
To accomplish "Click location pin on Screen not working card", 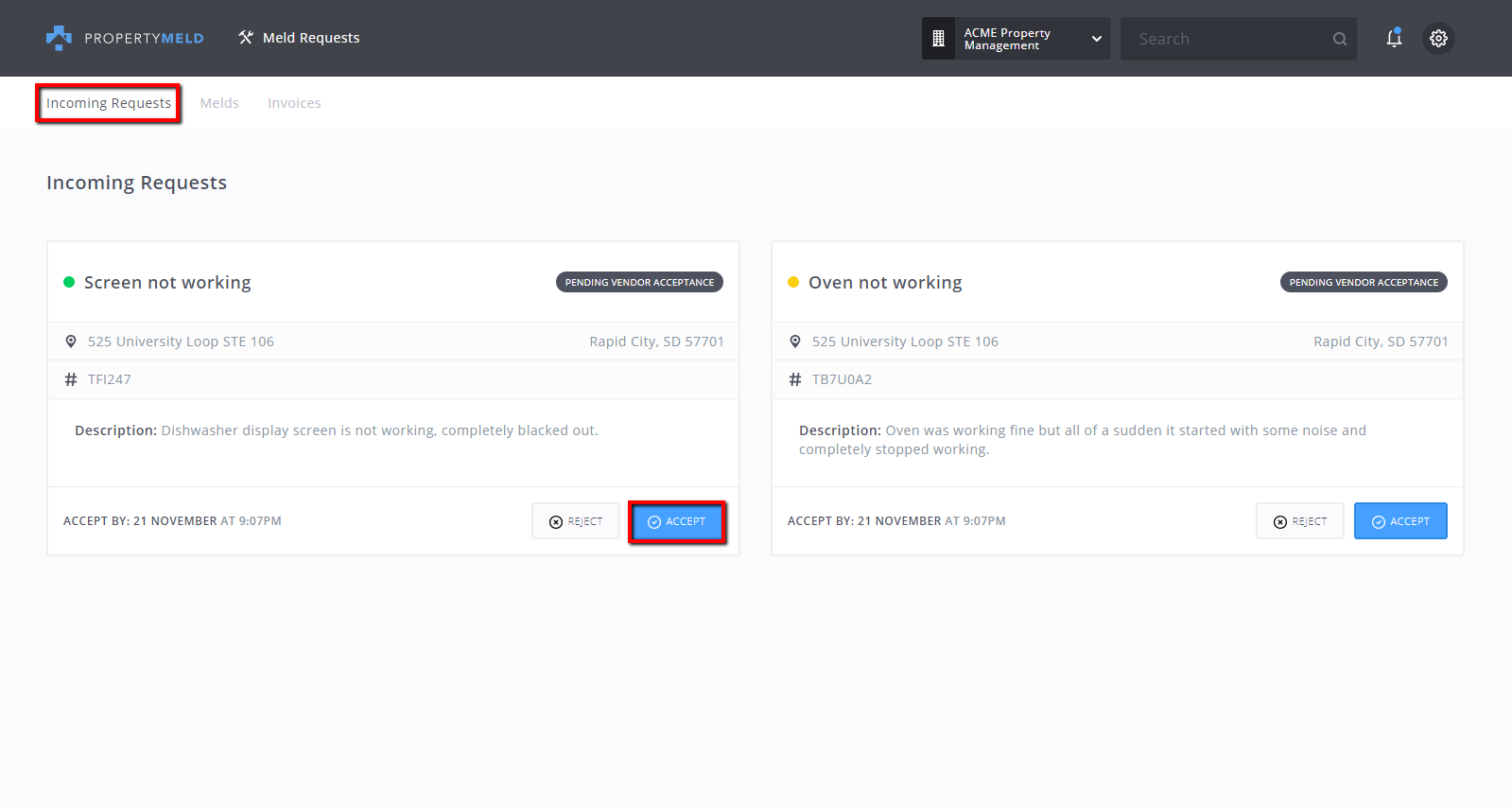I will pos(71,342).
